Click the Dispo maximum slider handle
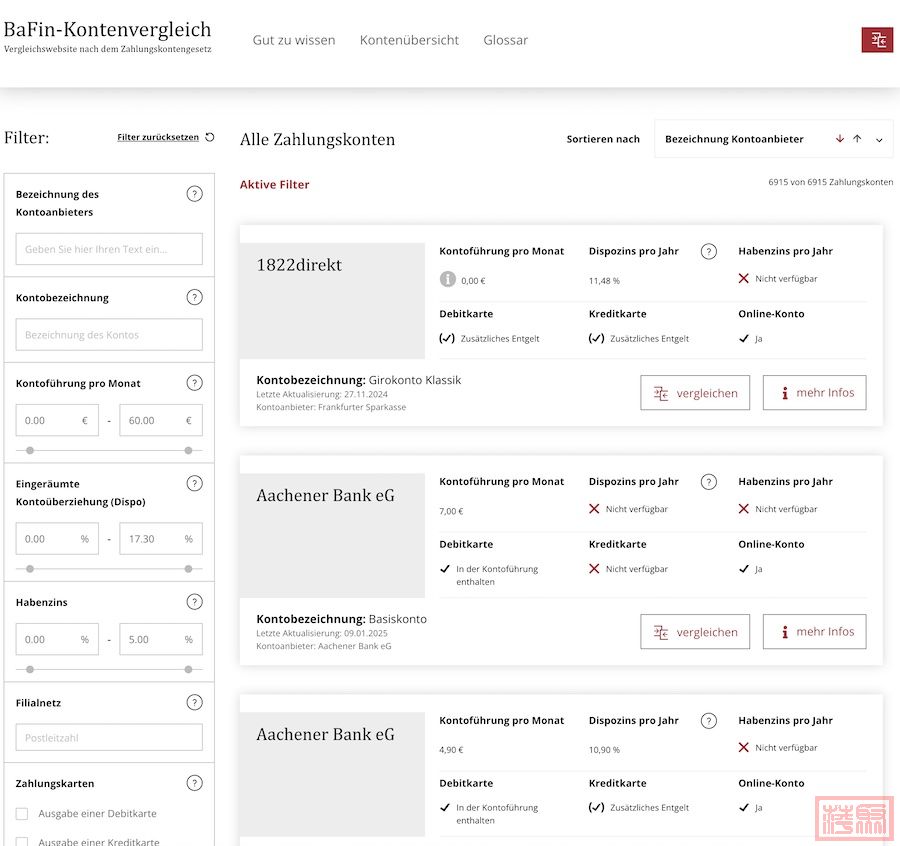Screen dimensions: 900x846 point(188,569)
